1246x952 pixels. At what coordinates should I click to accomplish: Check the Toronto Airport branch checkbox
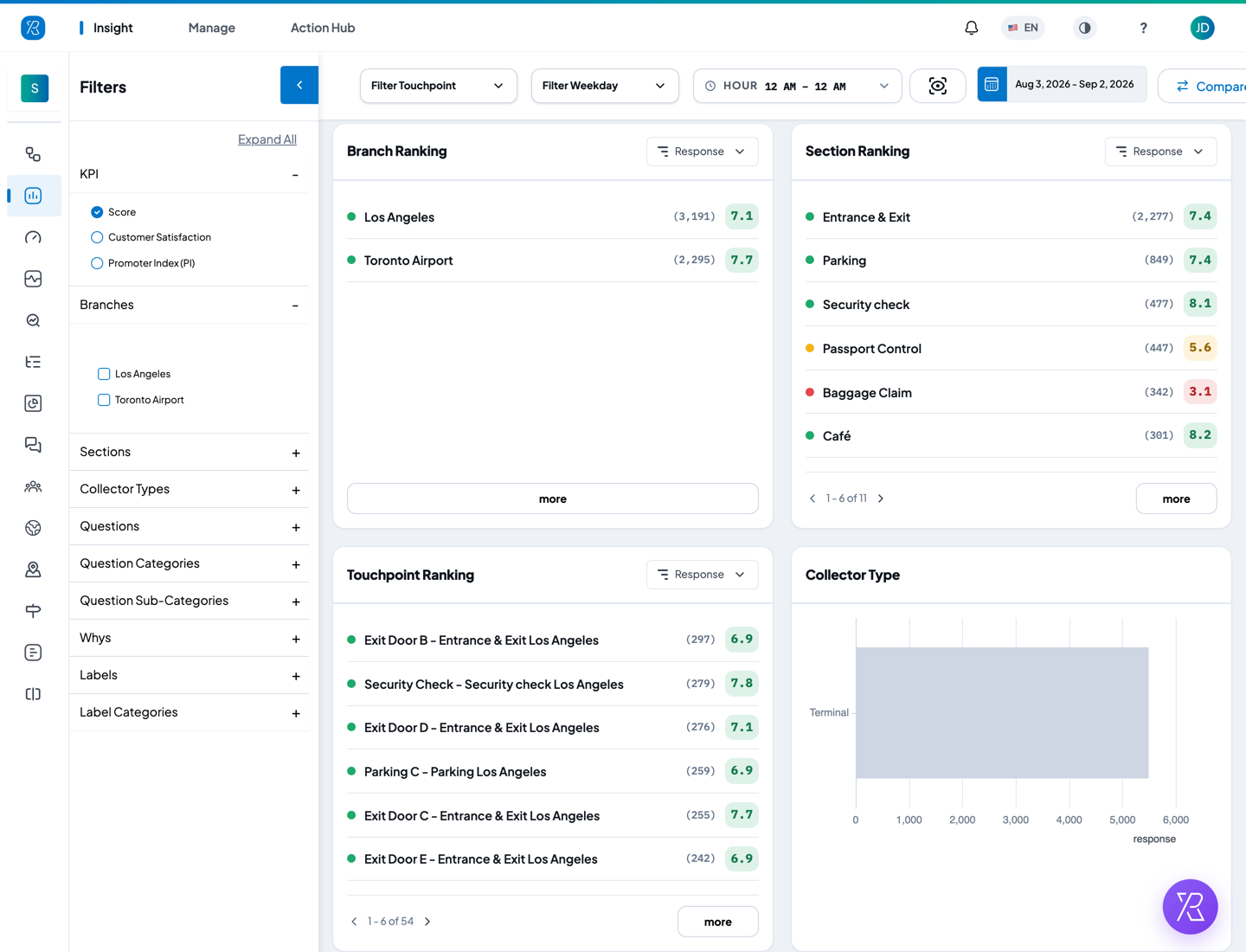pyautogui.click(x=104, y=400)
